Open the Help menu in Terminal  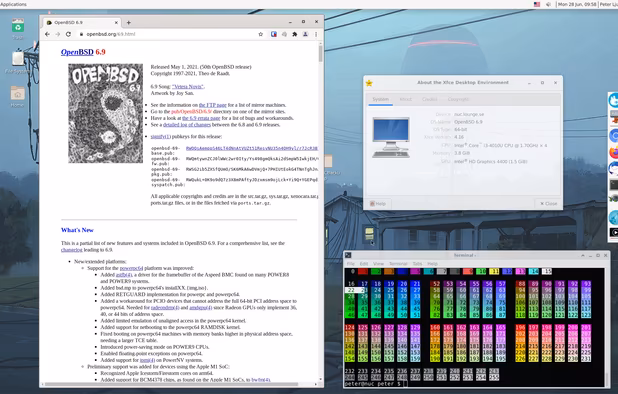pyautogui.click(x=432, y=264)
